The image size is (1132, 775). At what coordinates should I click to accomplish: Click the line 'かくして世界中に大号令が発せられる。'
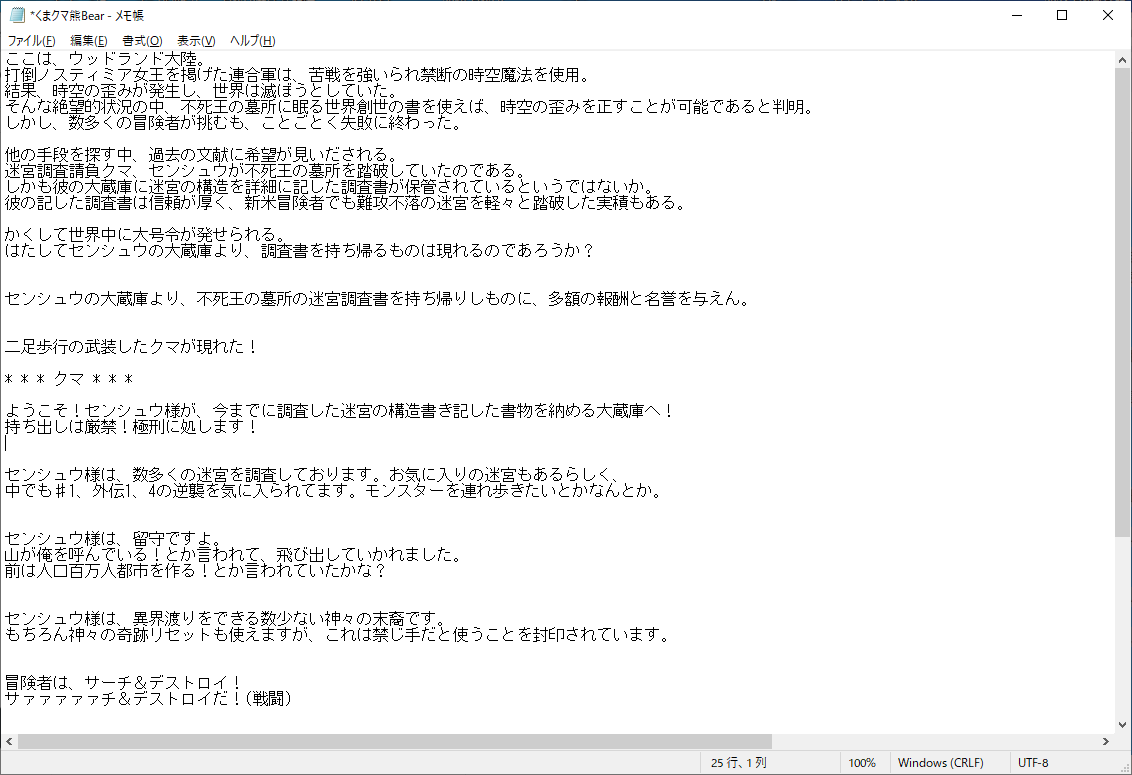(x=147, y=234)
